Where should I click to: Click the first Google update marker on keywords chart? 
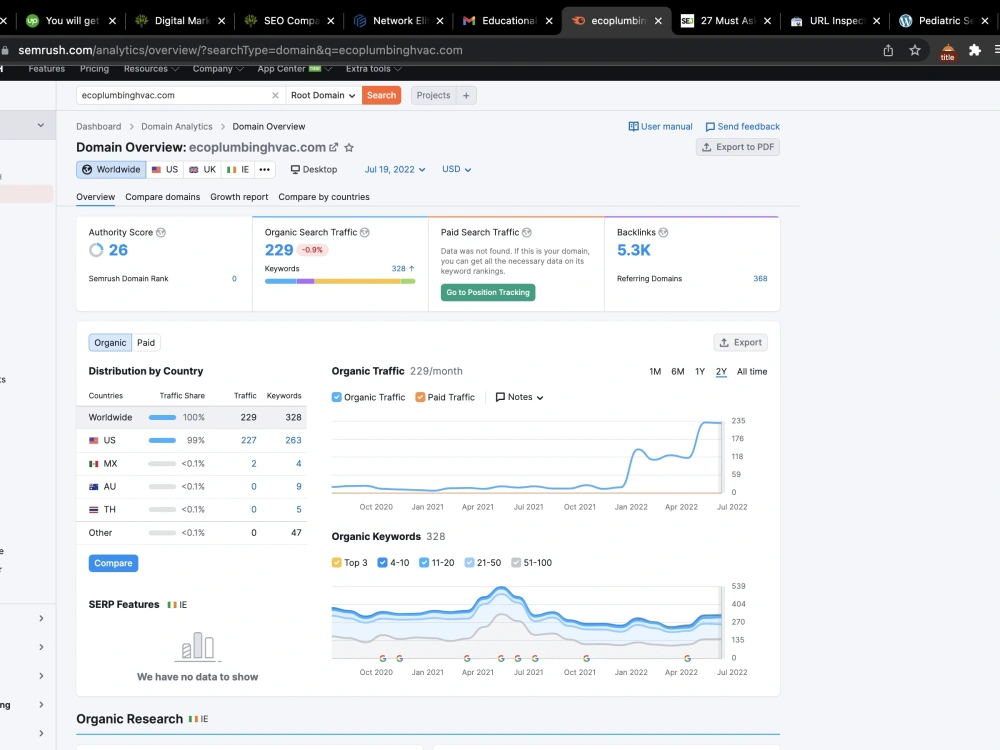383,658
